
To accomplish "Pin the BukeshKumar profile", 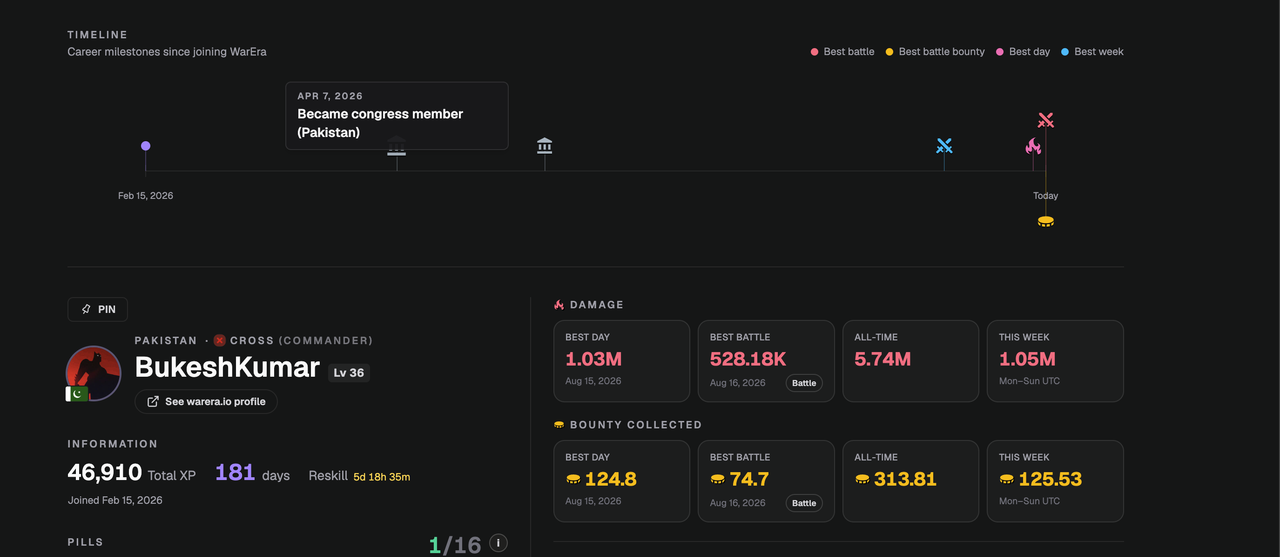I will pos(98,310).
